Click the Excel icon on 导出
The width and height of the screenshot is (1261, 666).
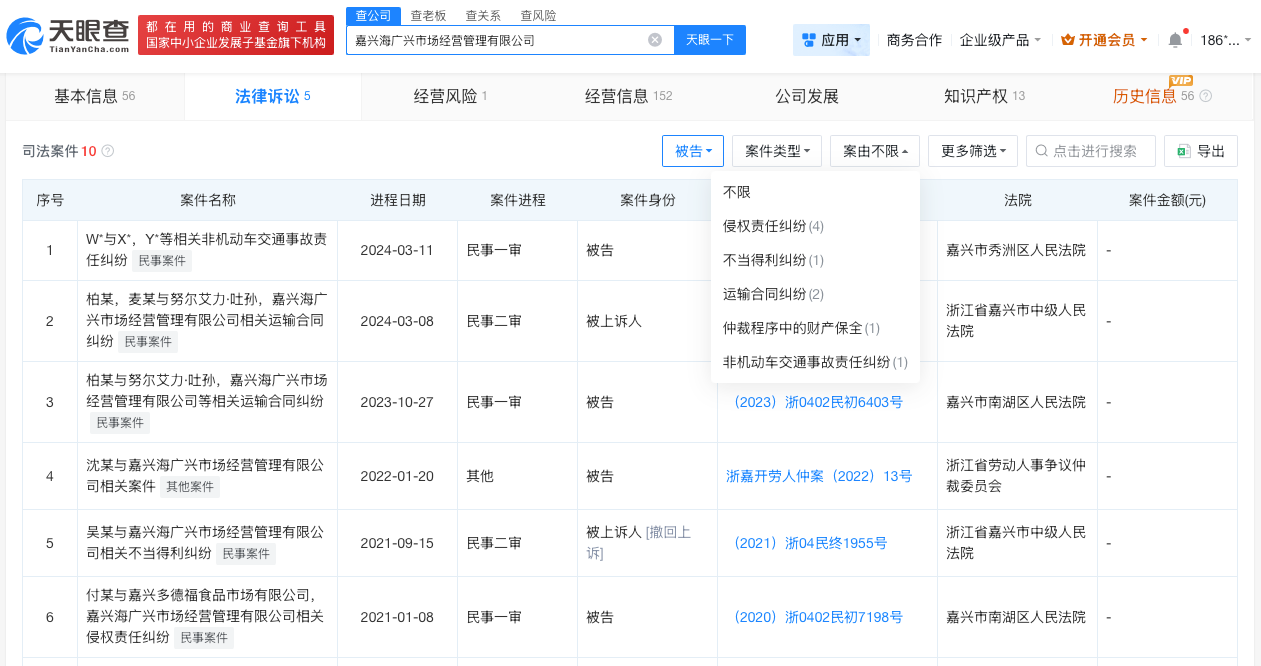coord(1184,151)
